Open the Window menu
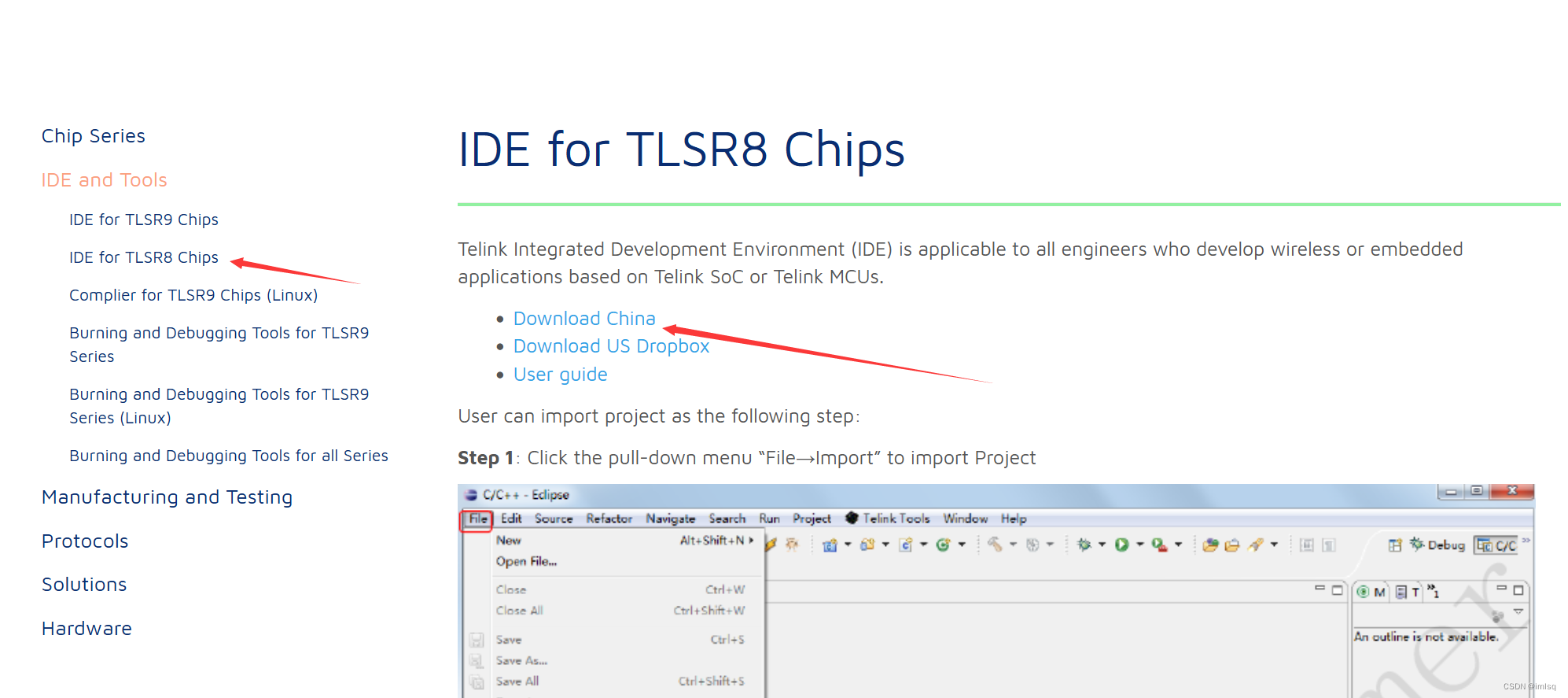This screenshot has height=698, width=1568. (x=965, y=519)
